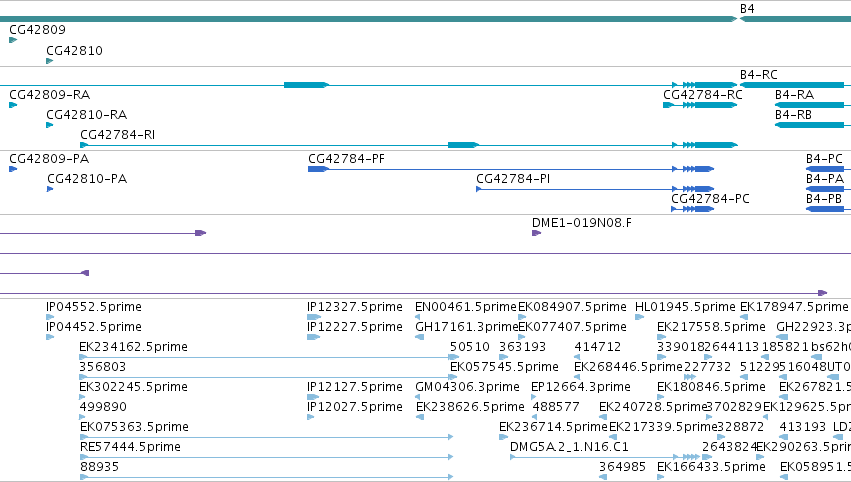Viewport: 851px width, 482px height.
Task: Select transcript CG42784-RI
Action: click(x=117, y=135)
